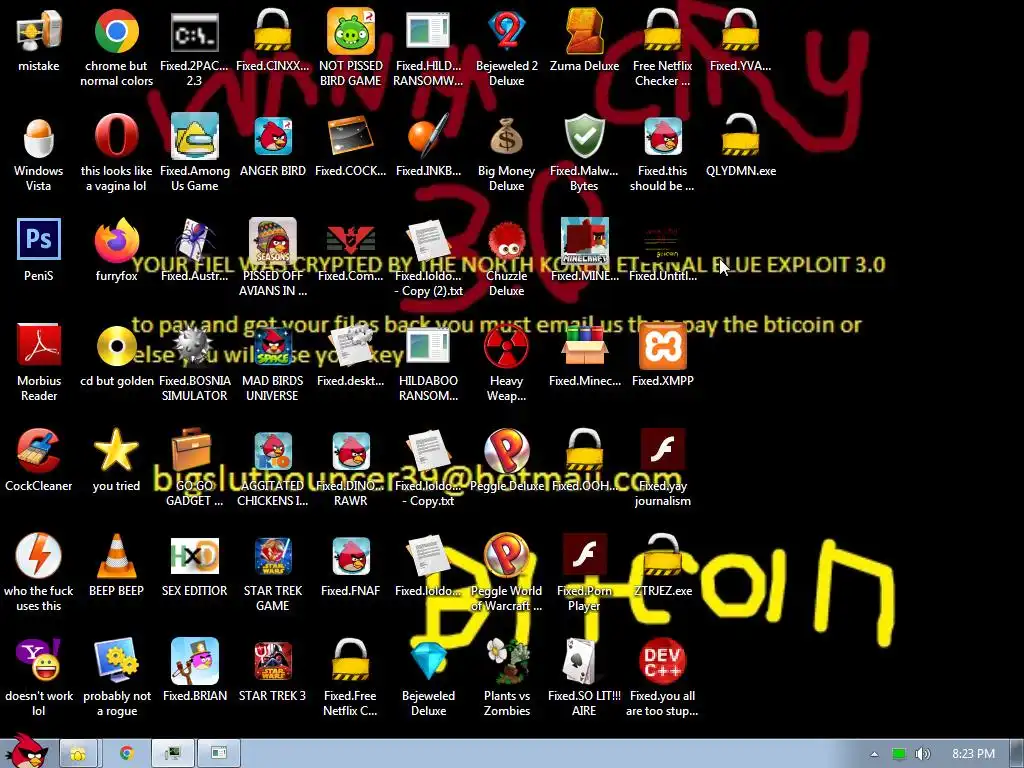Select the Fixed.Minec... bookshelf box icon

click(584, 346)
